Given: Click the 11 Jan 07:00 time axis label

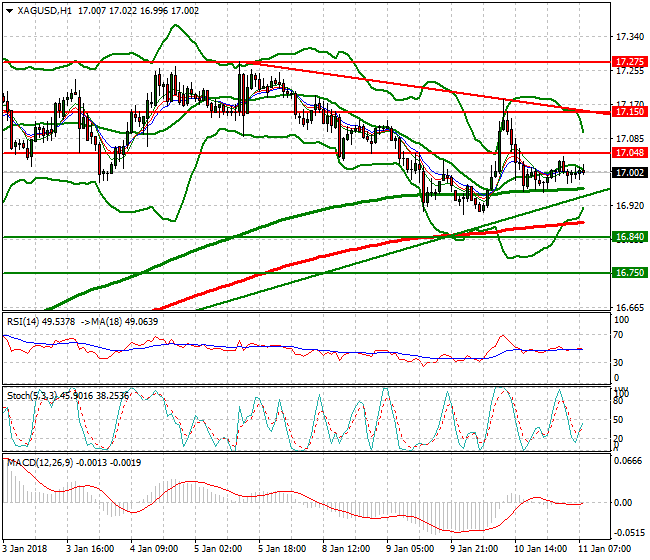Looking at the screenshot, I should point(604,549).
